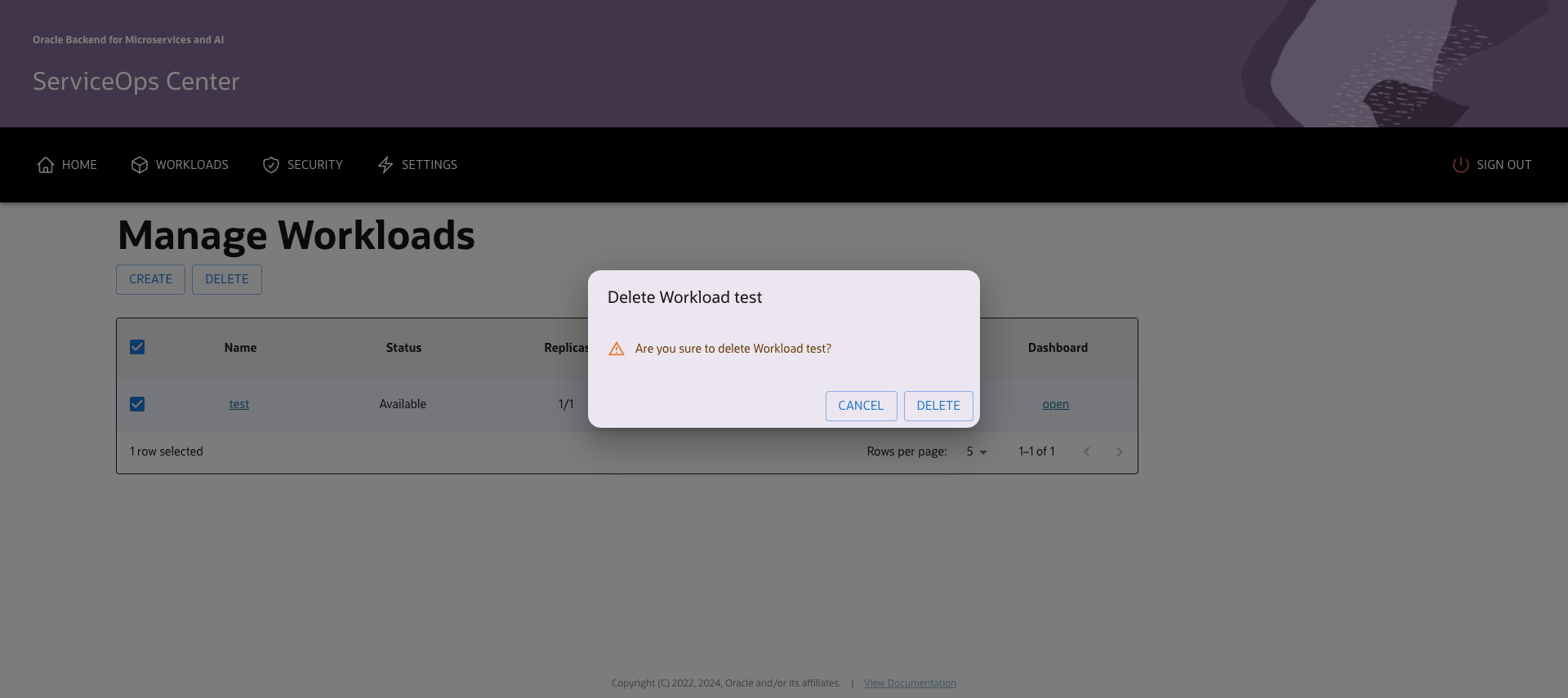Click the View Documentation footer link
Image resolution: width=1568 pixels, height=698 pixels.
coord(910,683)
